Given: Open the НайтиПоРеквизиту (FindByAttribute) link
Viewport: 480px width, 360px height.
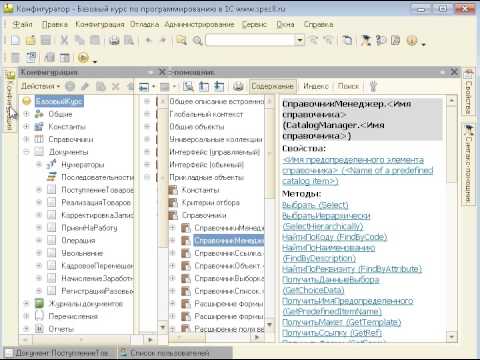Looking at the screenshot, I should [352, 269].
